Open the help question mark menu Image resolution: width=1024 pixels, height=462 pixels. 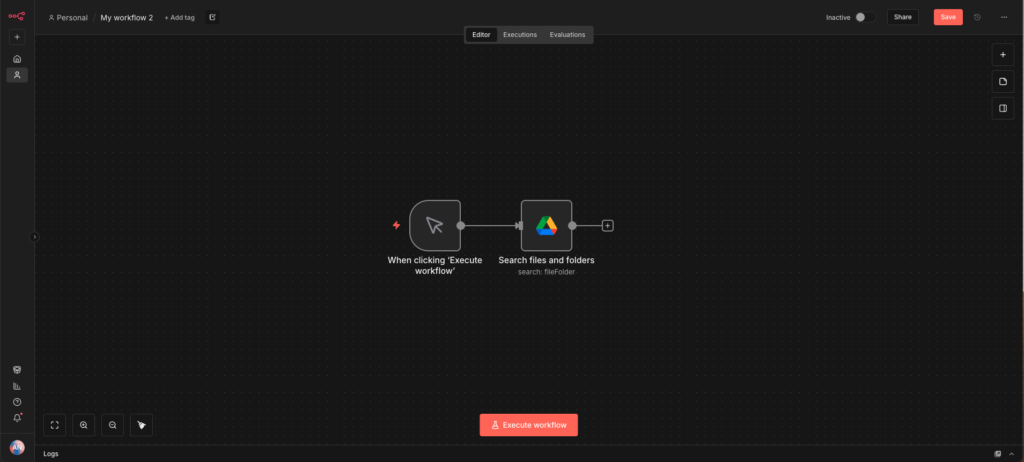pos(17,402)
